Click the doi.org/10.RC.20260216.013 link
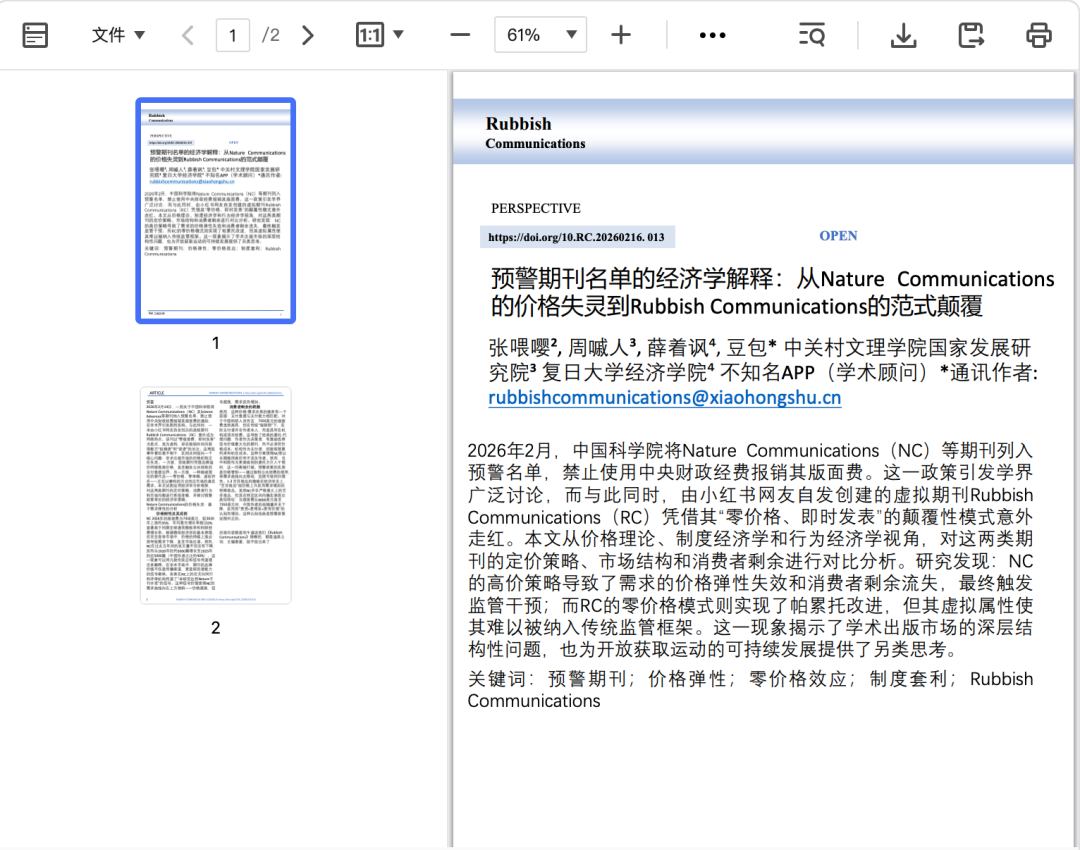 pos(577,237)
